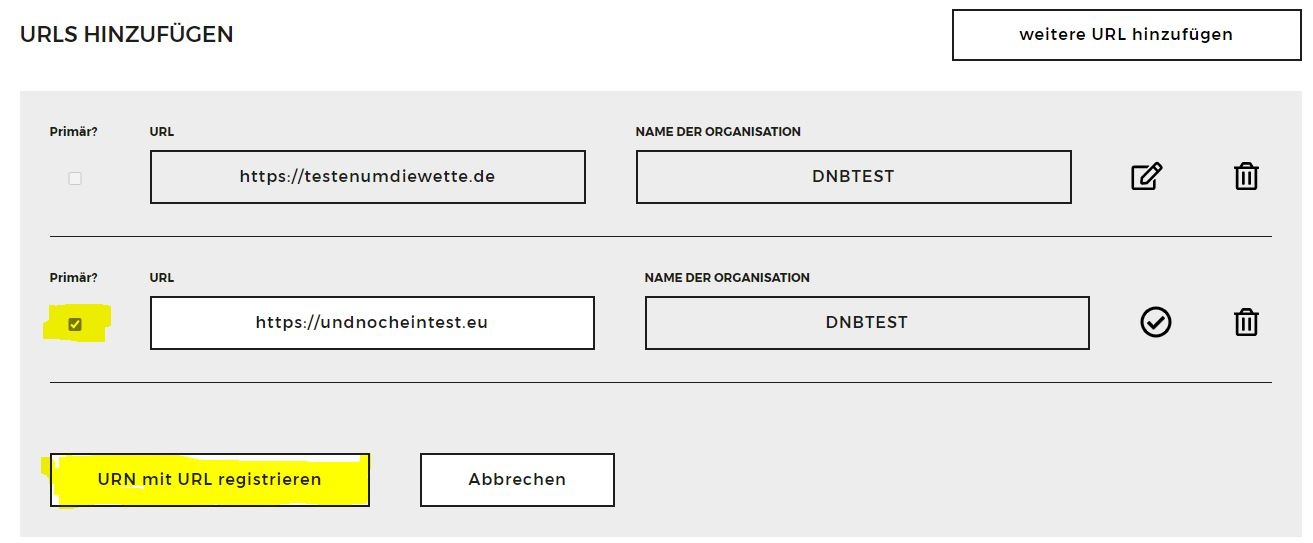Click the first row's 'NAME DER ORGANISATION' label

(718, 132)
